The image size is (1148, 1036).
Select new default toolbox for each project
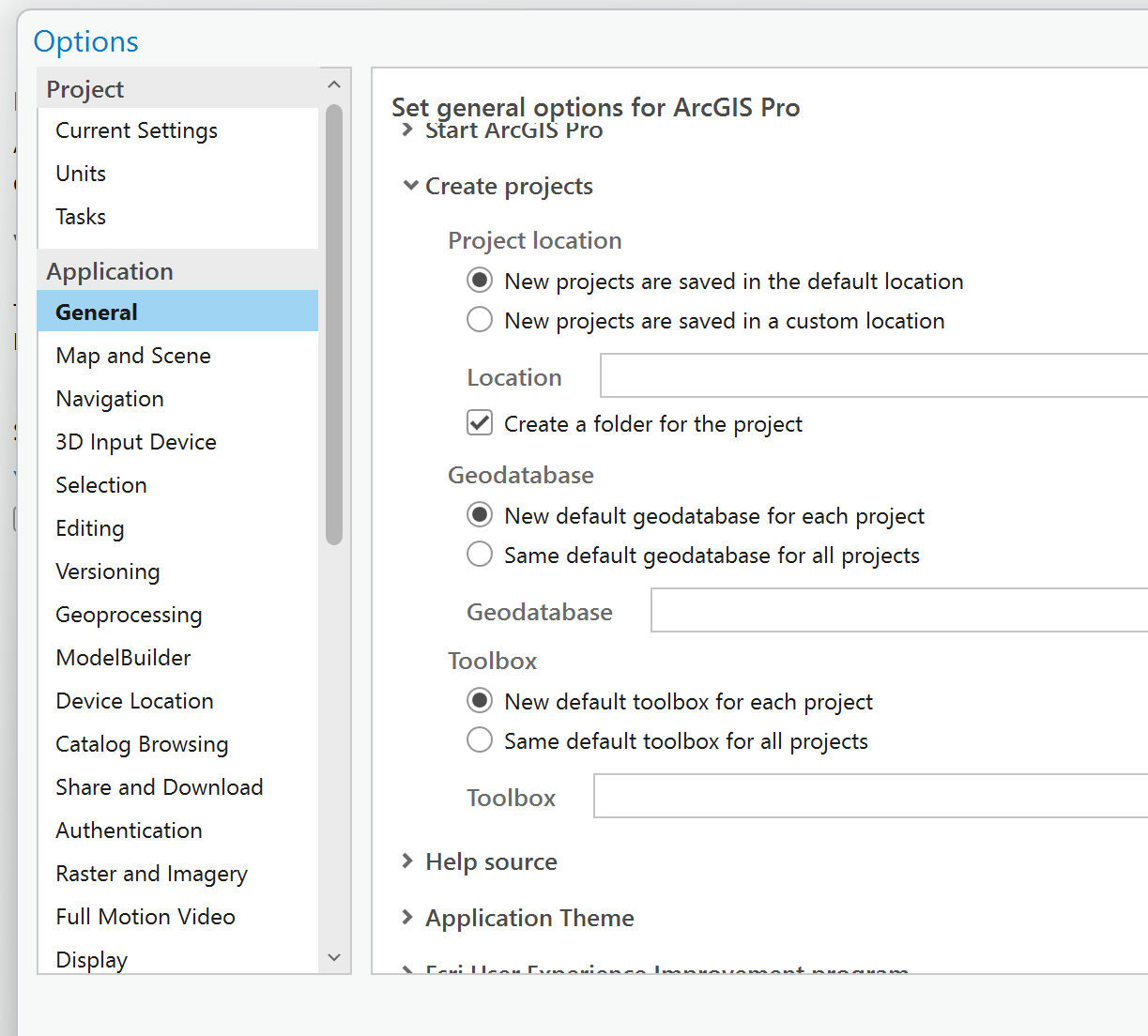(x=480, y=701)
